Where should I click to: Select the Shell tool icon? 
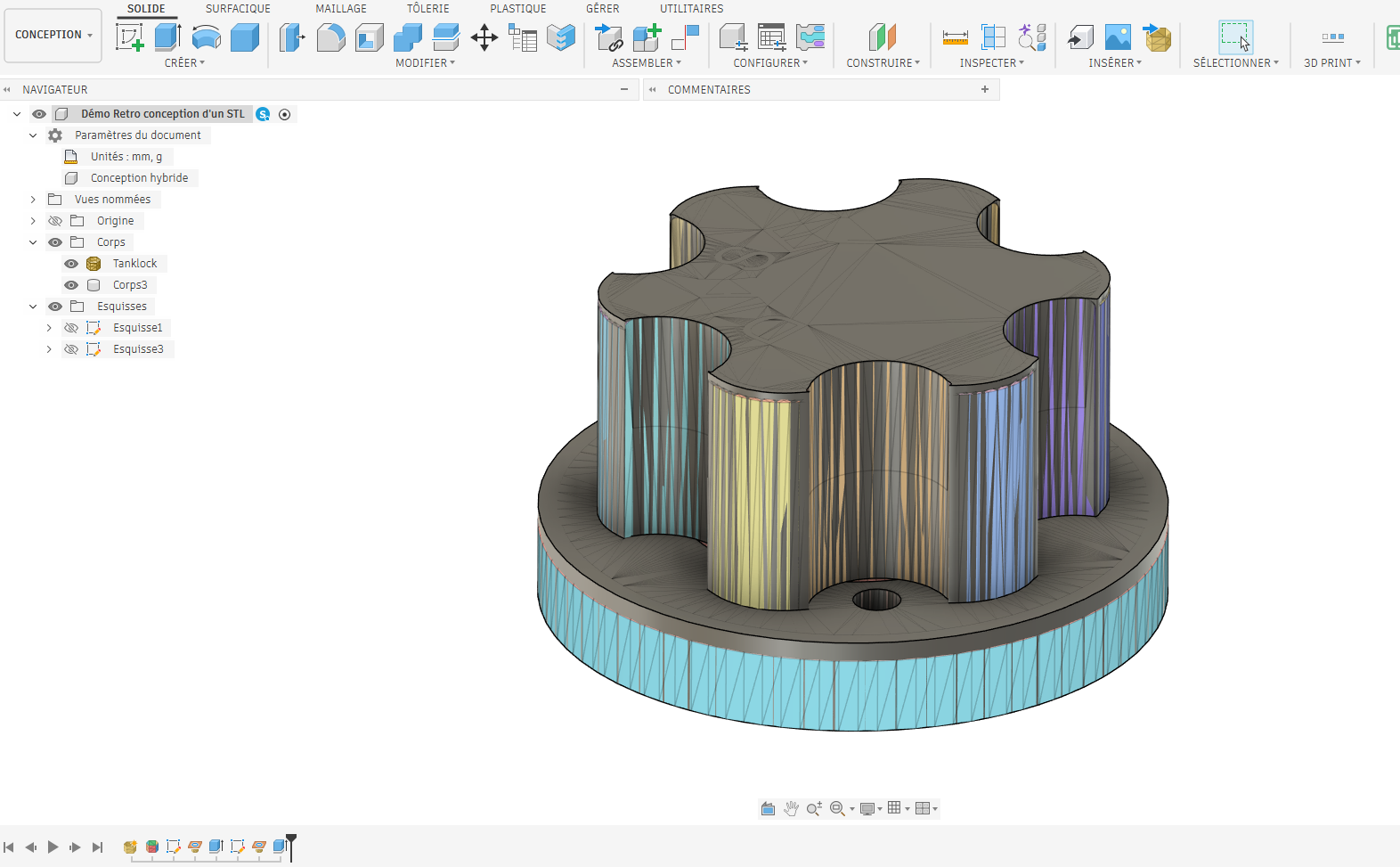point(369,37)
